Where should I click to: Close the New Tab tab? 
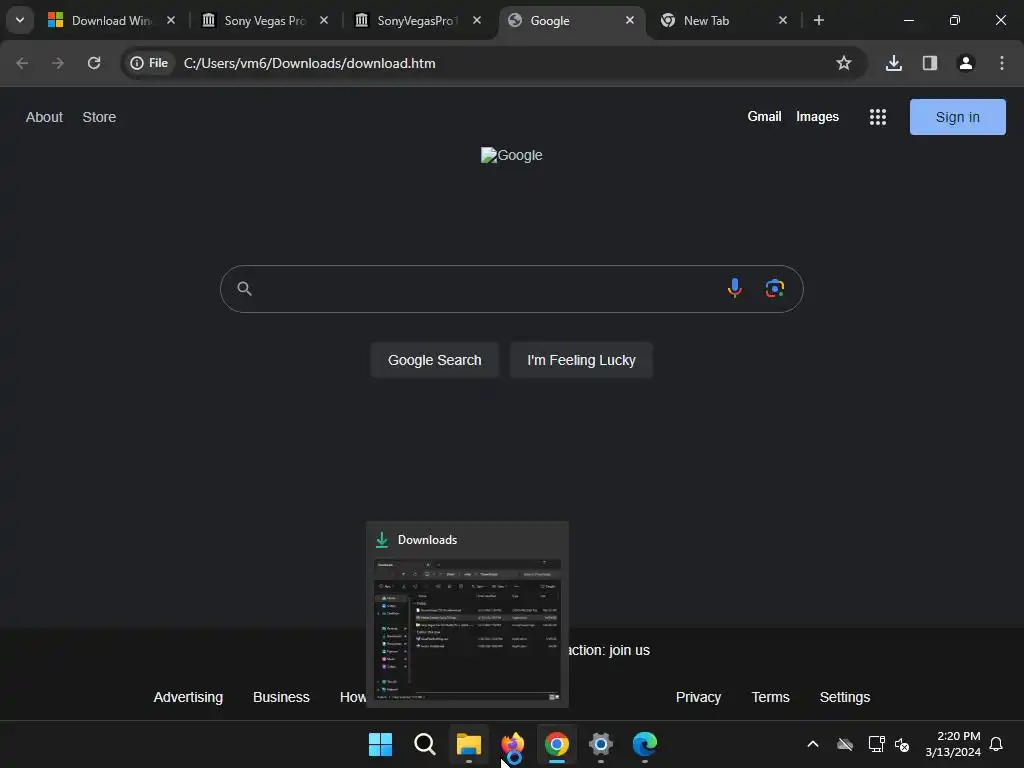point(783,20)
